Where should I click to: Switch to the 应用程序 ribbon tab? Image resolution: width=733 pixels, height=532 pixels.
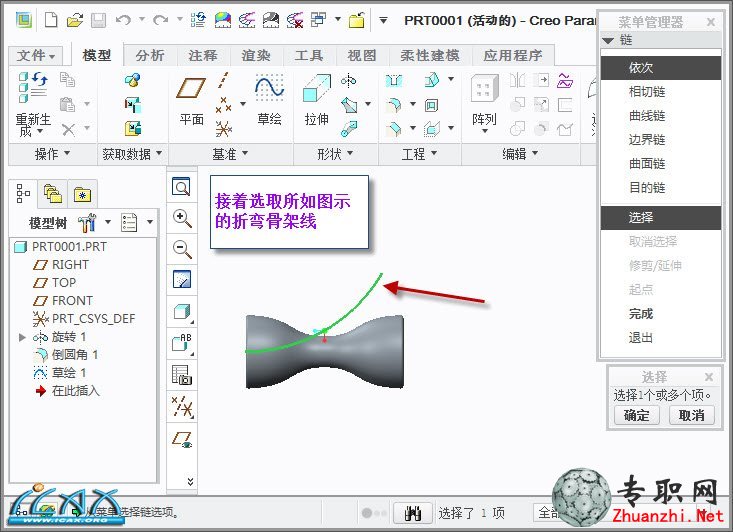pos(513,56)
